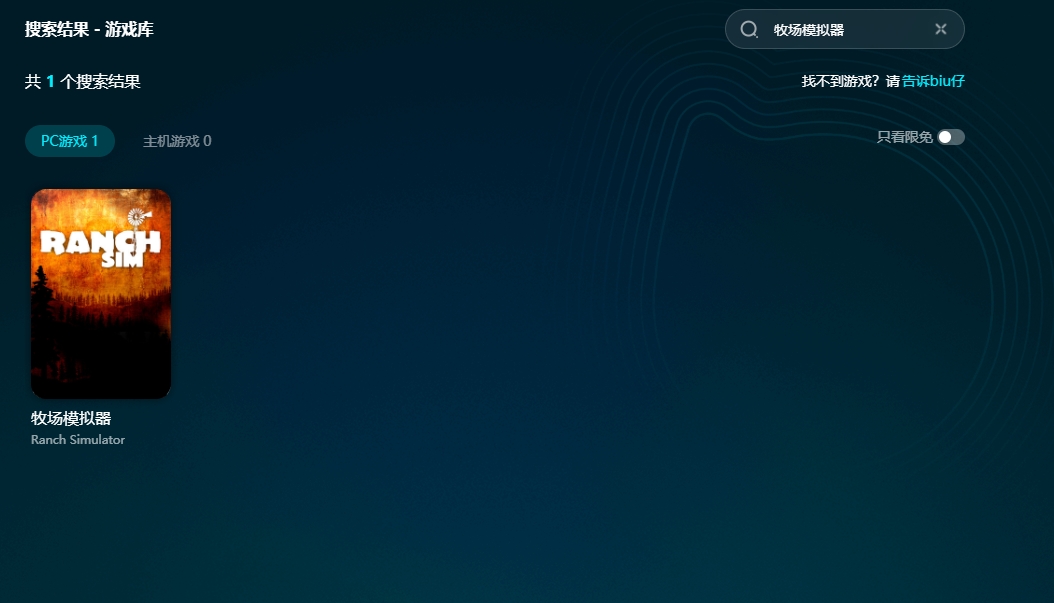Click the 只看限免 label text
This screenshot has height=603, width=1054.
pos(904,137)
